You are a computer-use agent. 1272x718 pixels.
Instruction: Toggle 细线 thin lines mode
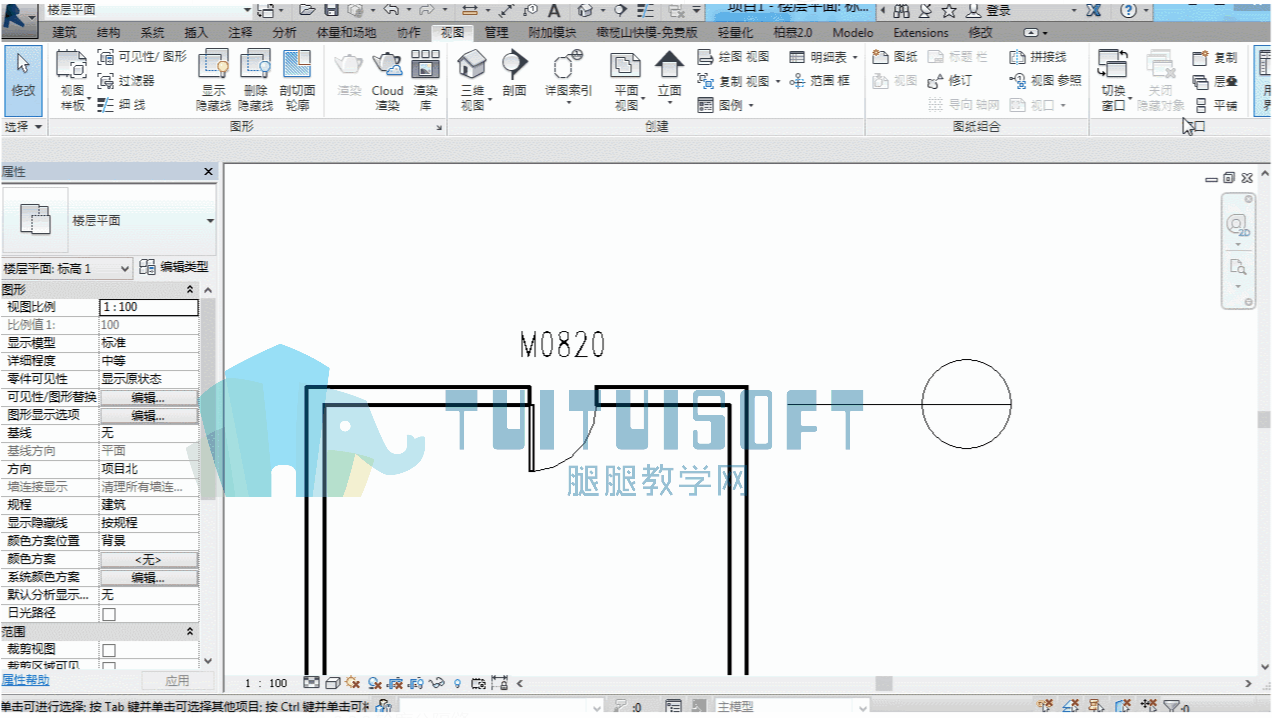point(122,104)
